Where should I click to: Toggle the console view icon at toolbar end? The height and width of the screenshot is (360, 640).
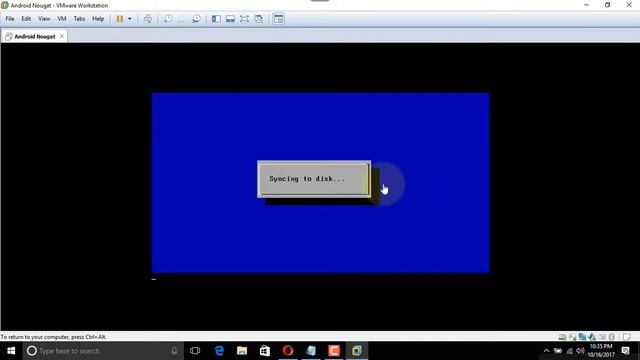(278, 19)
